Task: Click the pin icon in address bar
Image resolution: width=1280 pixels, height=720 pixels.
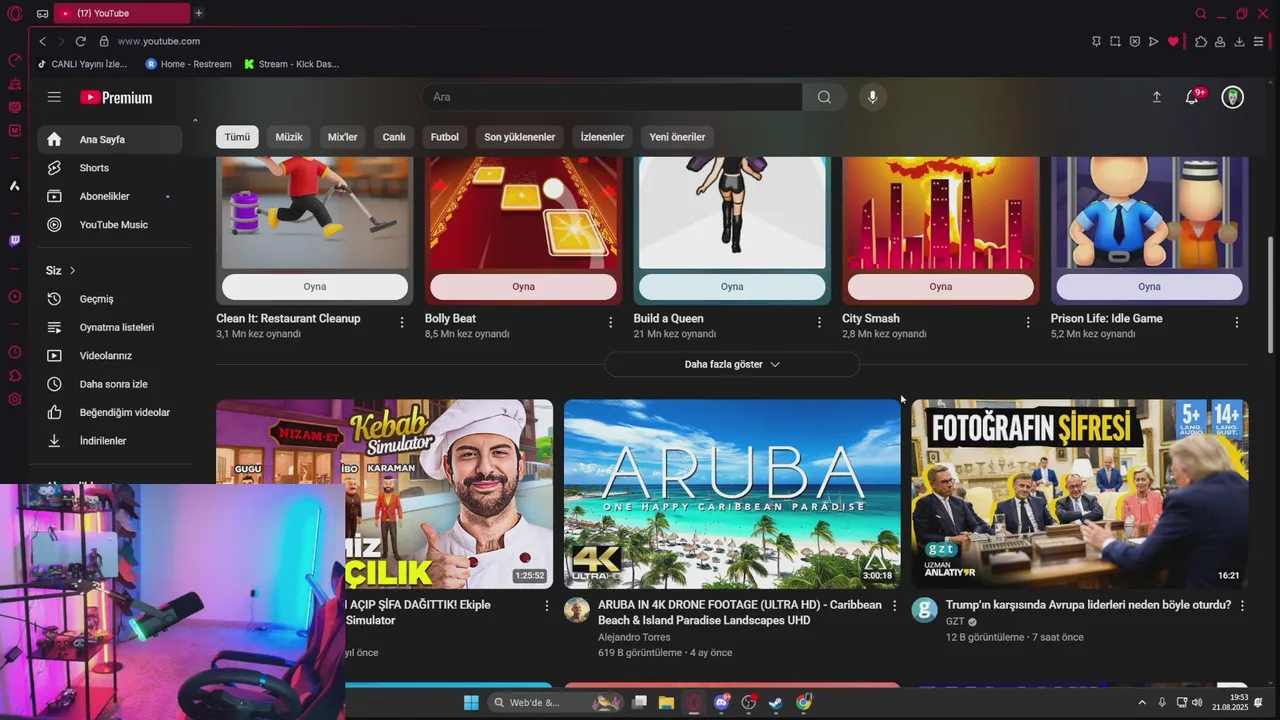Action: 1096,41
